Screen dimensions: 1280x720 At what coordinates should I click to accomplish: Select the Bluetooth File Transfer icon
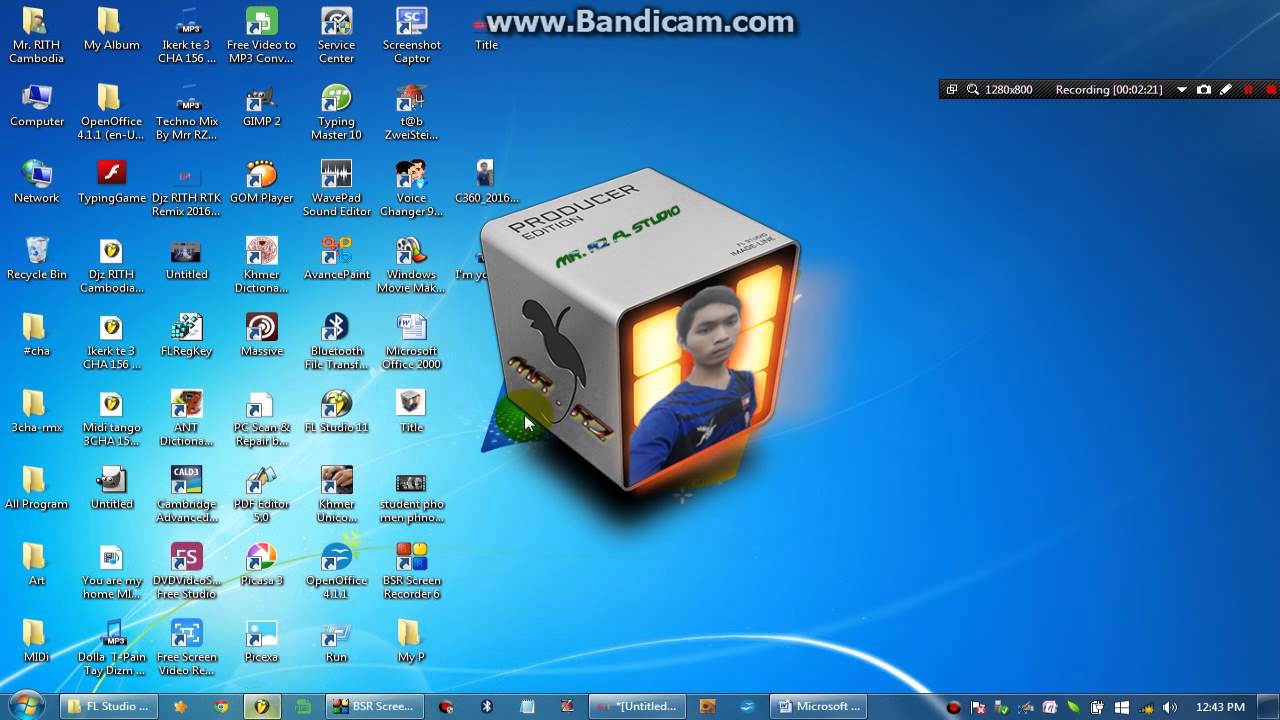(x=336, y=342)
